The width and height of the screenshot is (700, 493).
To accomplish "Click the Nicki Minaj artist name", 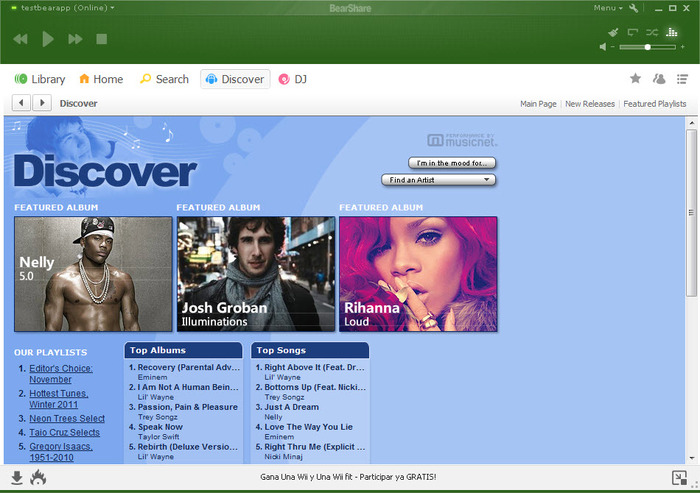I will pyautogui.click(x=283, y=456).
